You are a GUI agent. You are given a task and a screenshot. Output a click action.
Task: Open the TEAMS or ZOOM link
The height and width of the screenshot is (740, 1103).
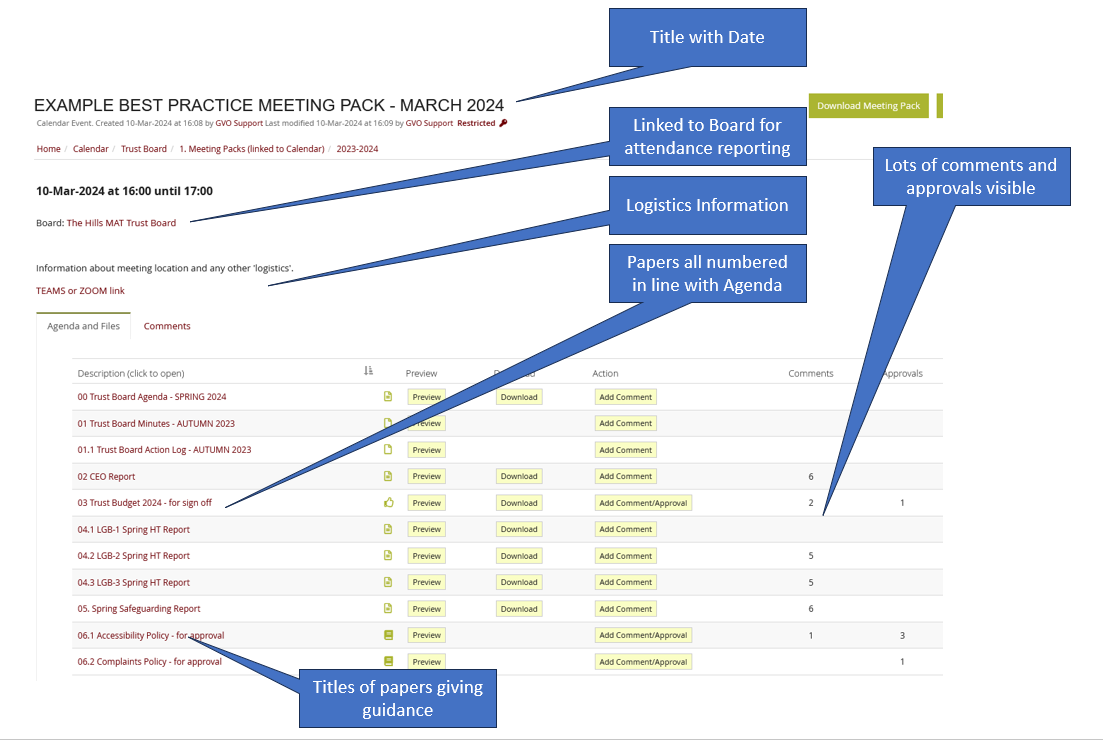tap(80, 291)
